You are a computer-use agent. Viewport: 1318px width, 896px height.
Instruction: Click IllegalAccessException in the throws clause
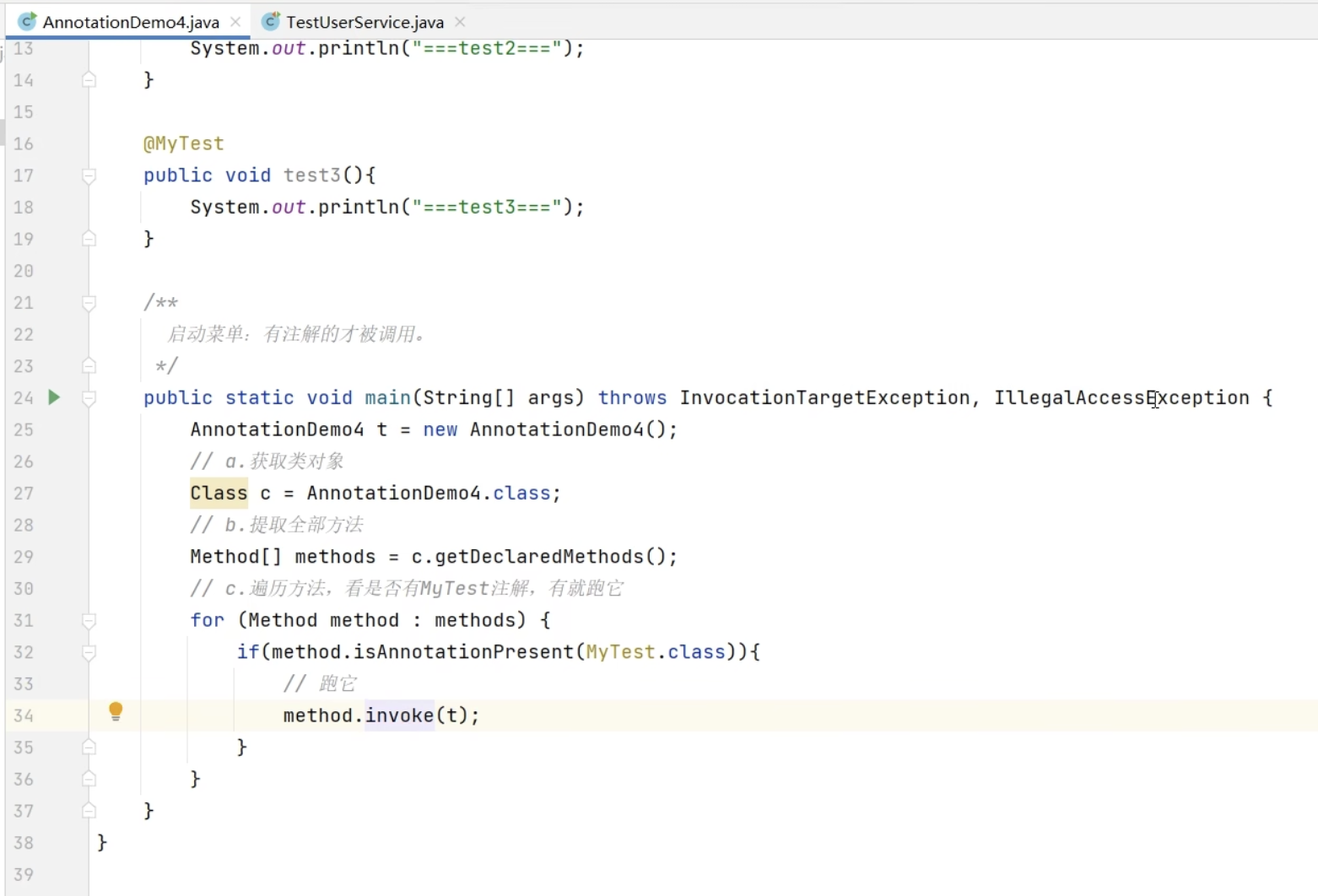coord(1121,397)
